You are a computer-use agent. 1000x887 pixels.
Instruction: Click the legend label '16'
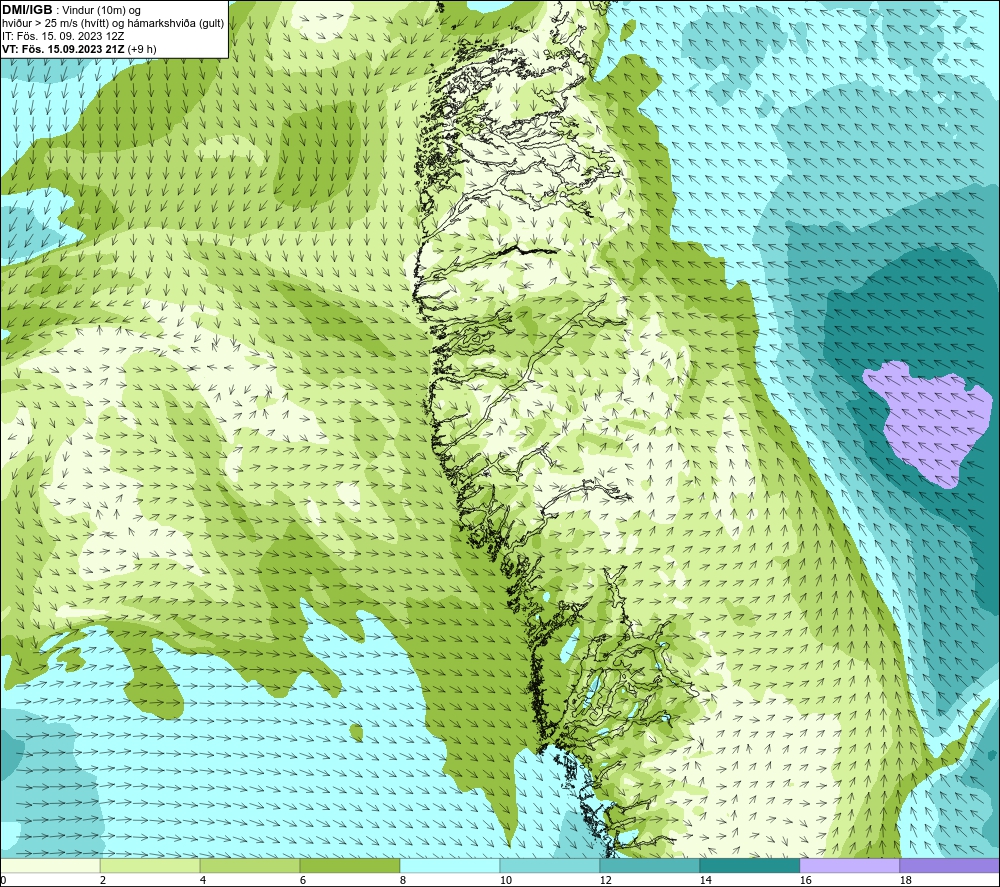pos(805,880)
